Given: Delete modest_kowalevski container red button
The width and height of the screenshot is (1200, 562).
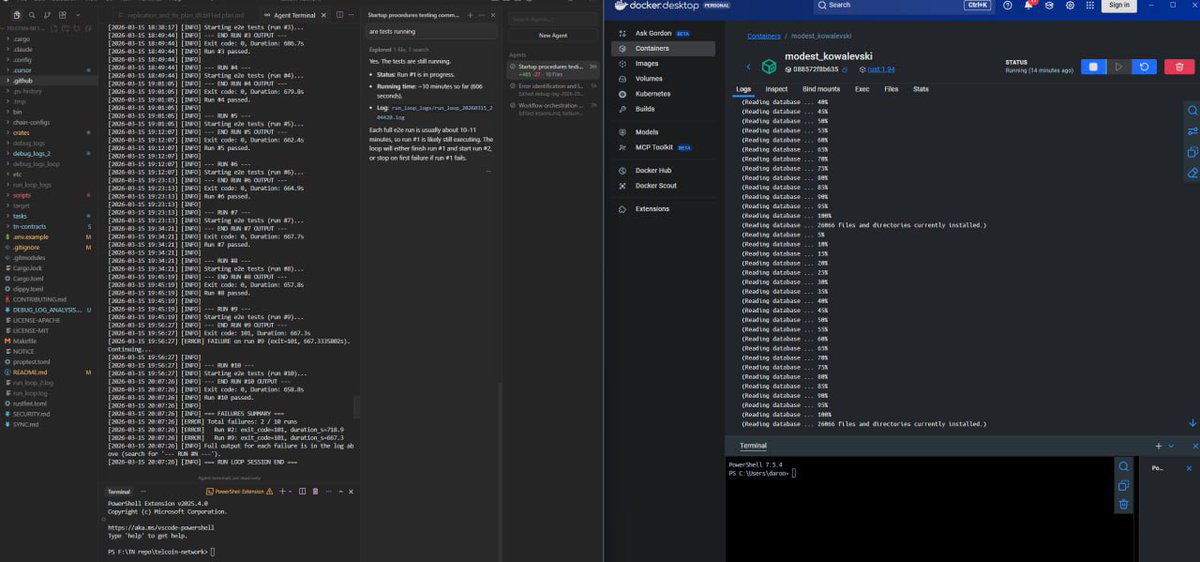Looking at the screenshot, I should pyautogui.click(x=1180, y=66).
